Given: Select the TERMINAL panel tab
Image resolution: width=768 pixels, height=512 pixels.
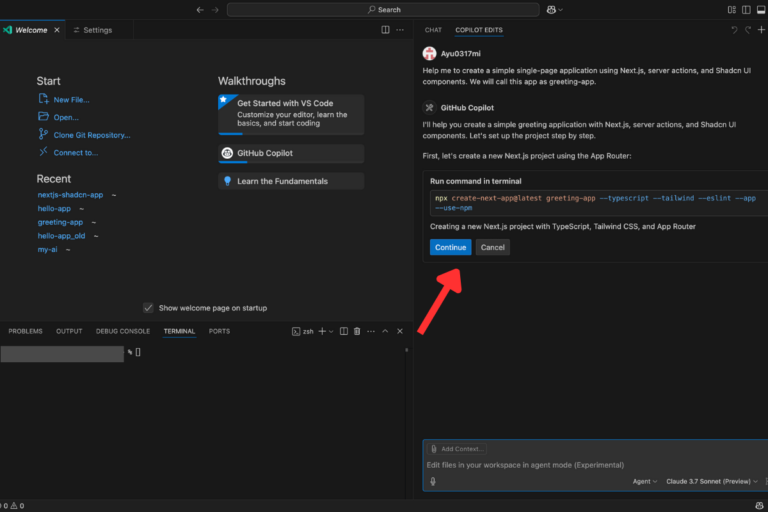Looking at the screenshot, I should [x=179, y=331].
